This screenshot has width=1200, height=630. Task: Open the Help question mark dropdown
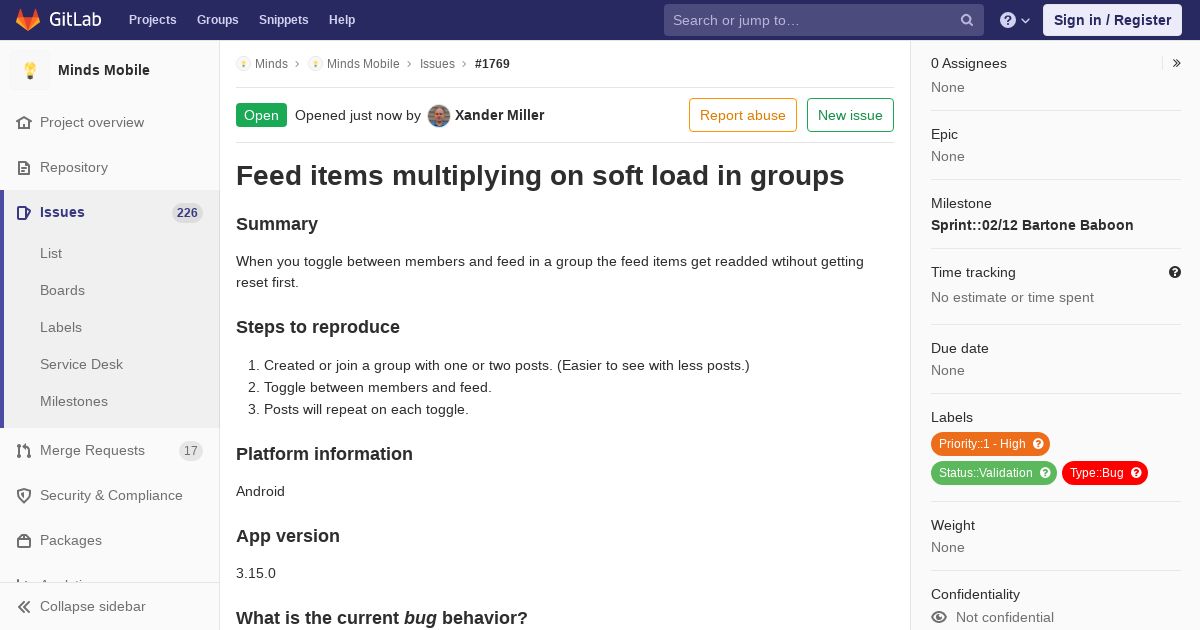1015,20
